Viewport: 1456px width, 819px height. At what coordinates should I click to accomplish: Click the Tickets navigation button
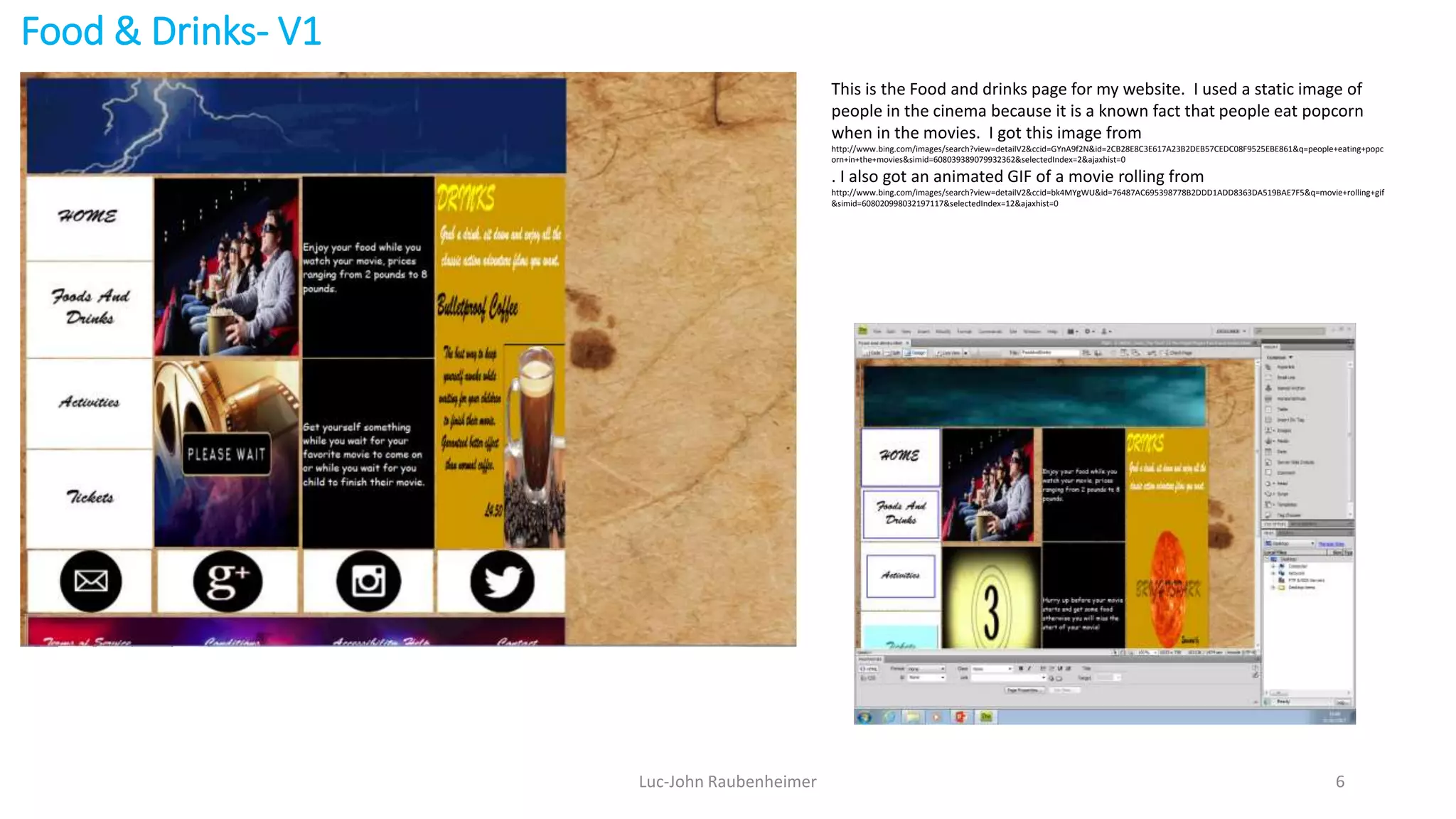[x=89, y=497]
